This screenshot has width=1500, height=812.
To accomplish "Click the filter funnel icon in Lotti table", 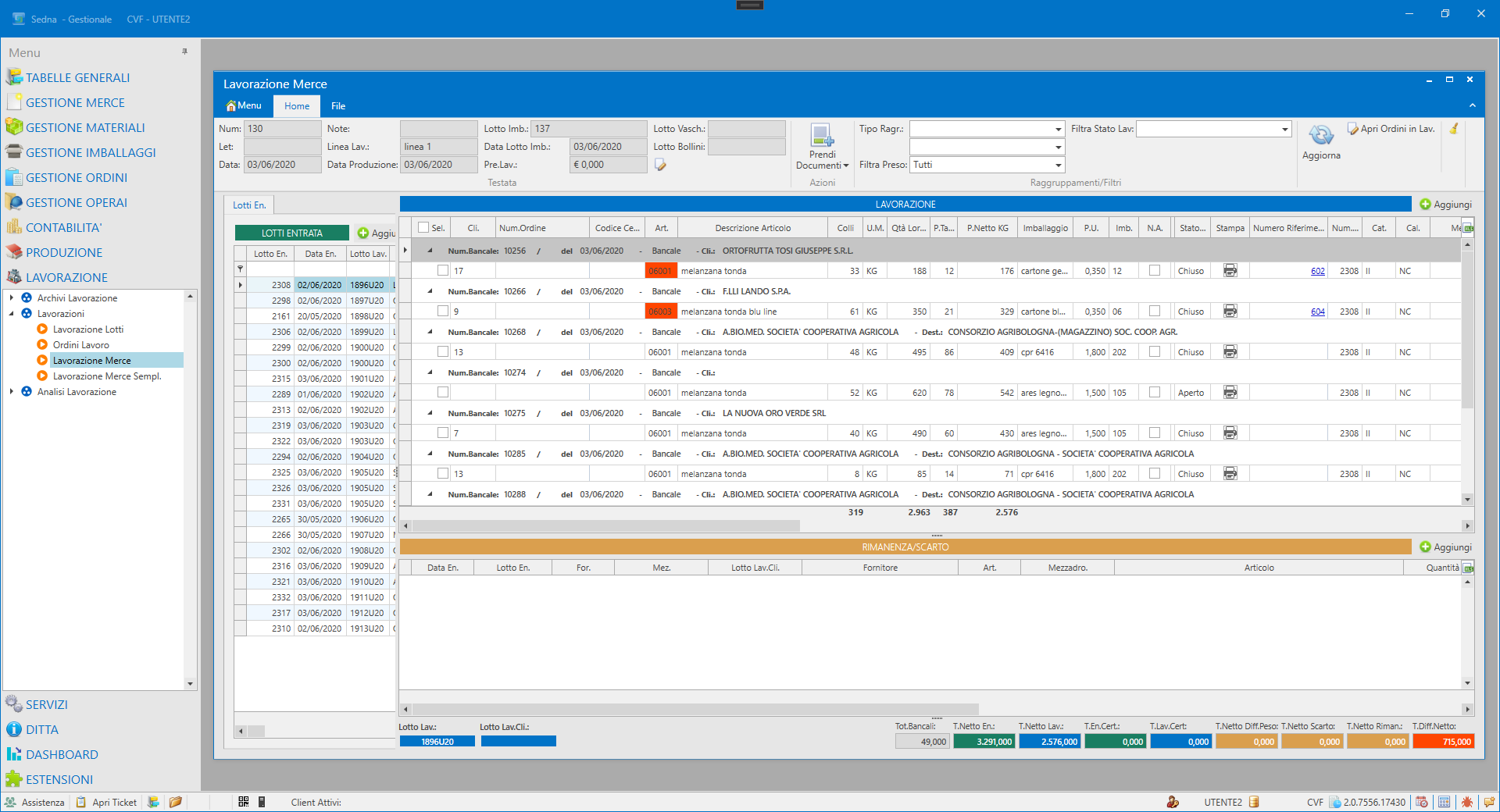I will [x=241, y=269].
